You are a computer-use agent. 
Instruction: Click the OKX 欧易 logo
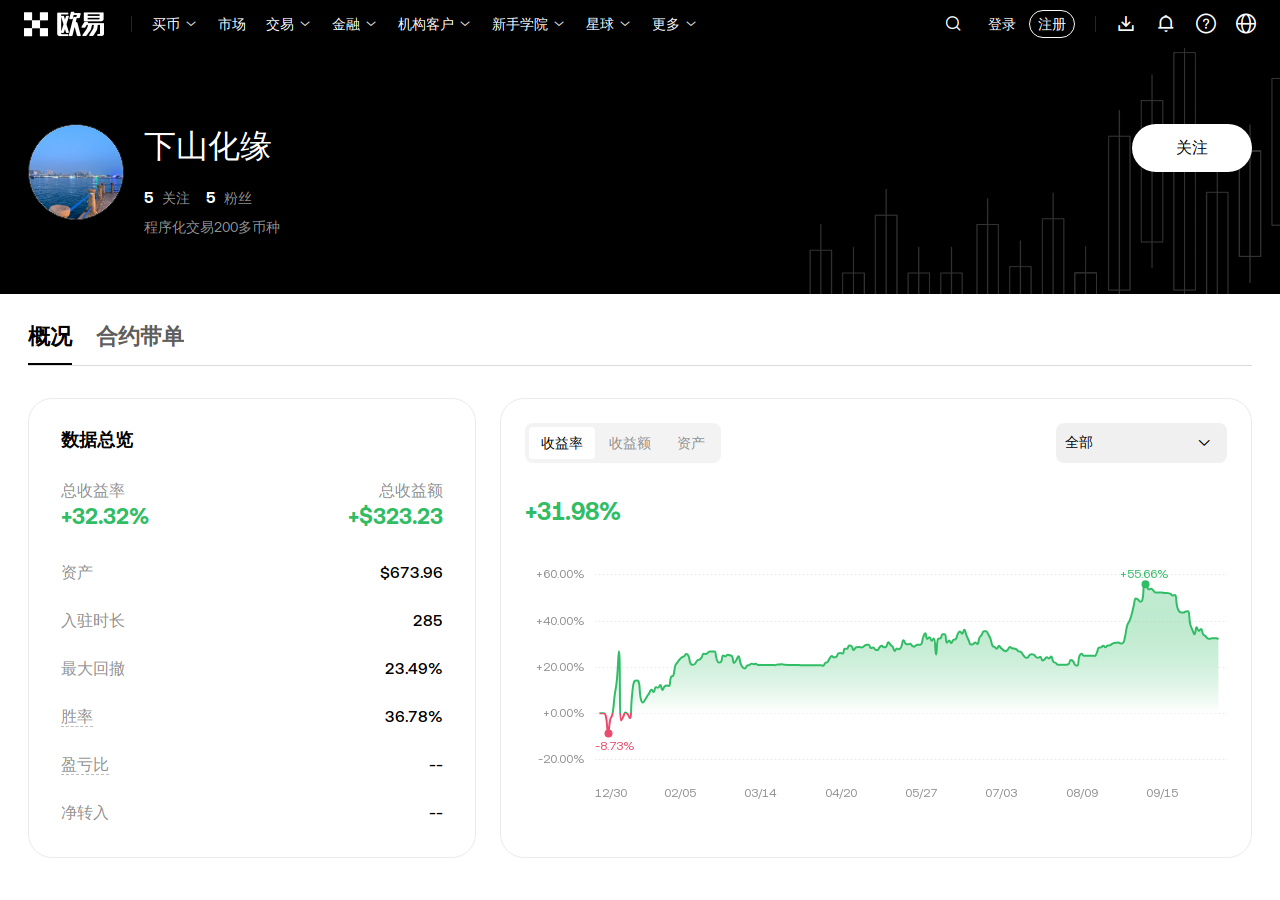point(64,24)
